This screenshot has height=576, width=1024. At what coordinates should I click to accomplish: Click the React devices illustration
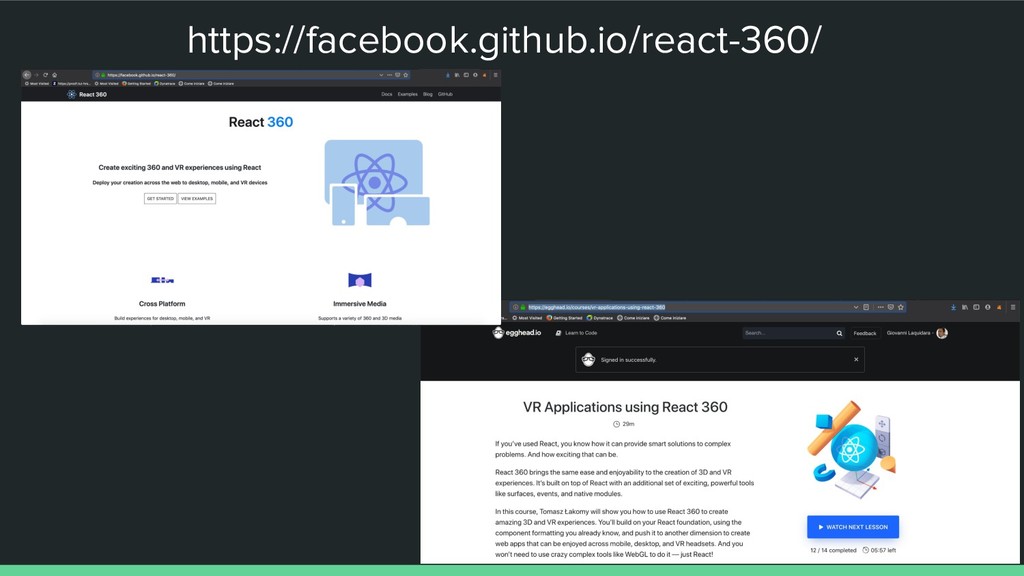point(377,183)
